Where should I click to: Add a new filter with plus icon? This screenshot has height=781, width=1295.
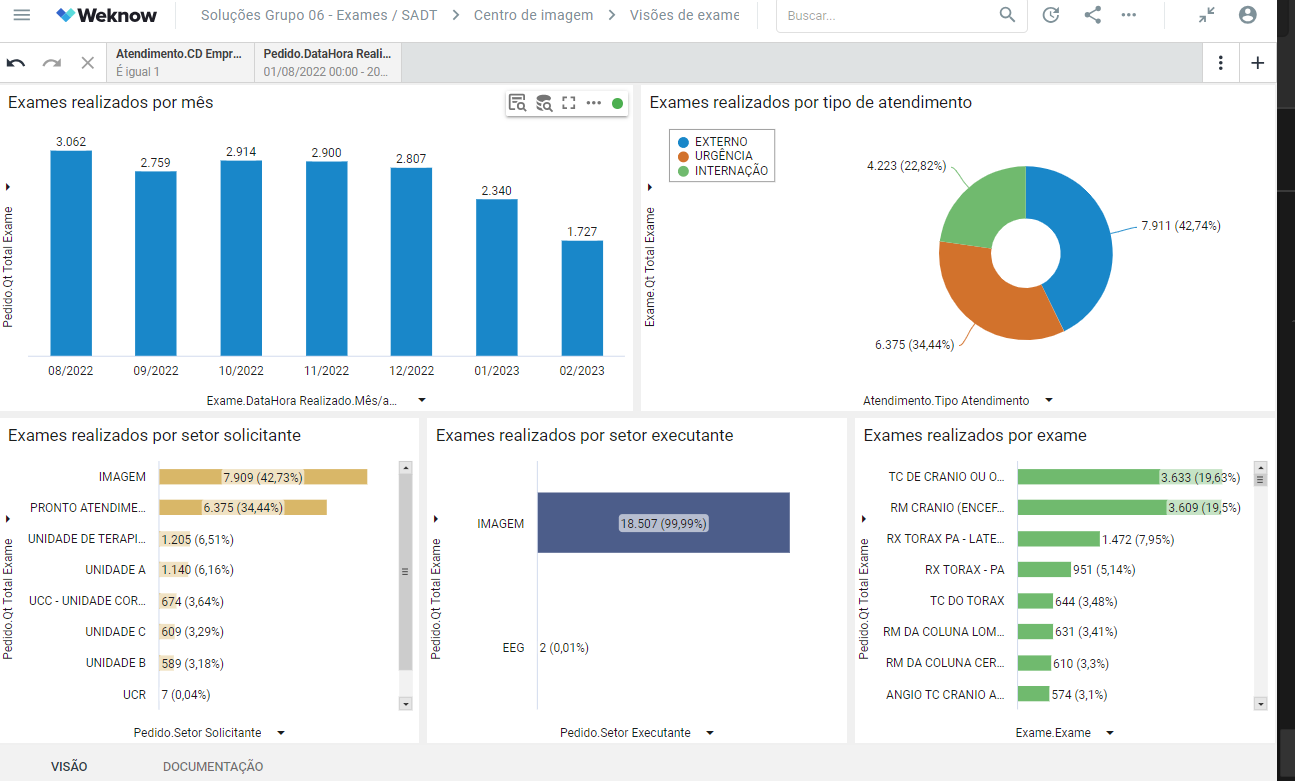tap(1258, 63)
